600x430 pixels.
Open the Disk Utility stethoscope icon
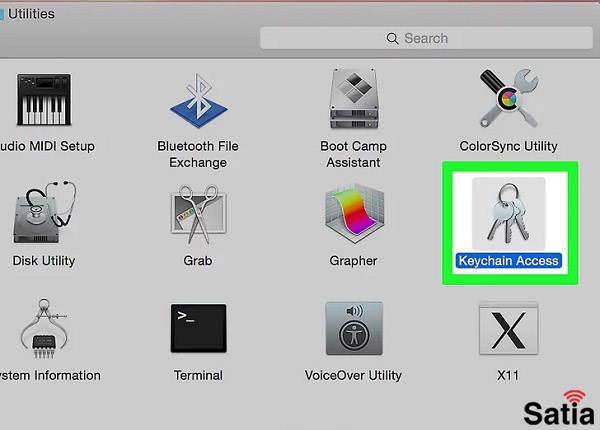pyautogui.click(x=44, y=212)
